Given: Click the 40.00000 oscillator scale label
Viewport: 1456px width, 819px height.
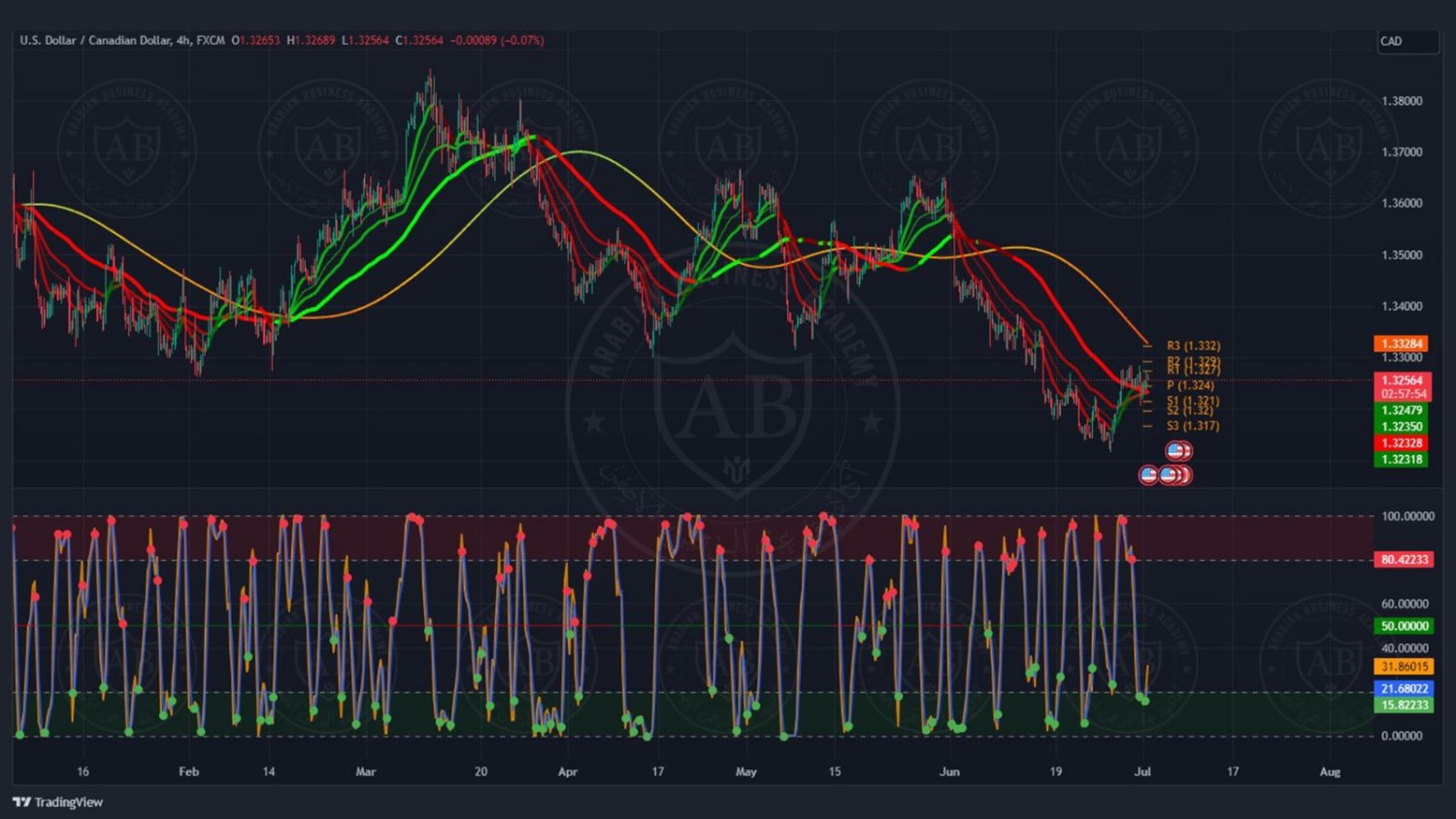Looking at the screenshot, I should [x=1405, y=648].
